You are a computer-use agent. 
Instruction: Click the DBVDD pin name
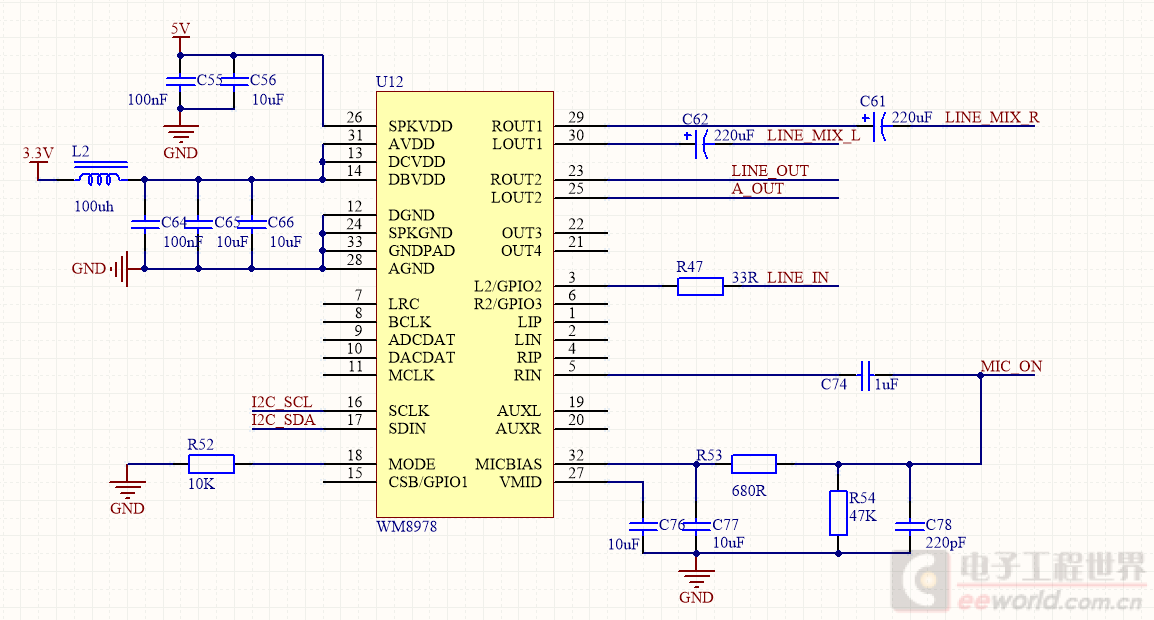click(x=417, y=180)
